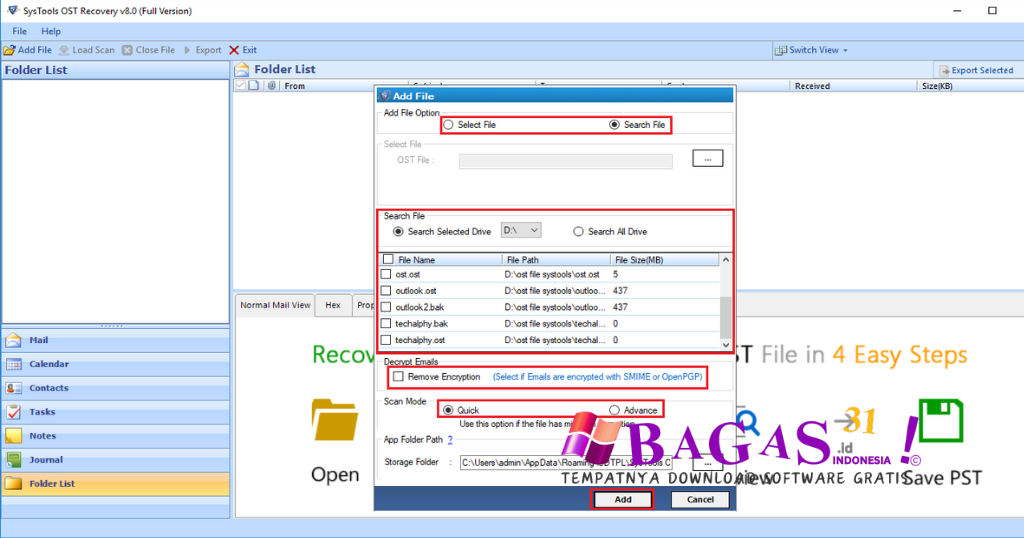1024x538 pixels.
Task: Check the techalphy.ost file checkbox
Action: point(386,340)
